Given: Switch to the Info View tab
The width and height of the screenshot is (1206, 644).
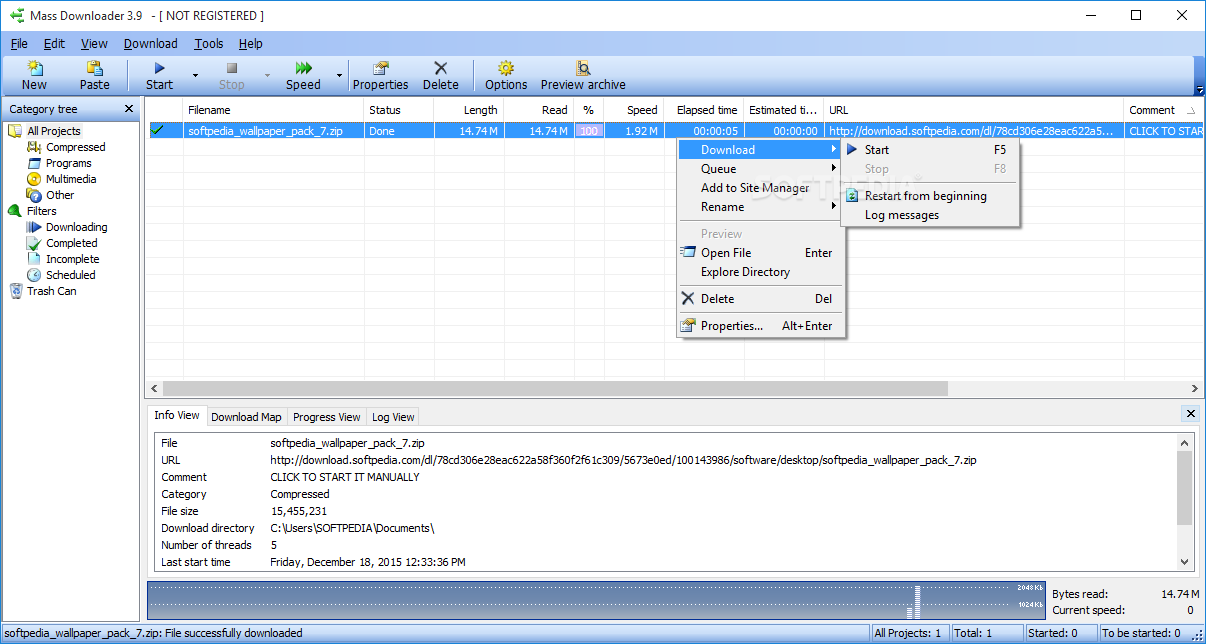Looking at the screenshot, I should pyautogui.click(x=177, y=415).
